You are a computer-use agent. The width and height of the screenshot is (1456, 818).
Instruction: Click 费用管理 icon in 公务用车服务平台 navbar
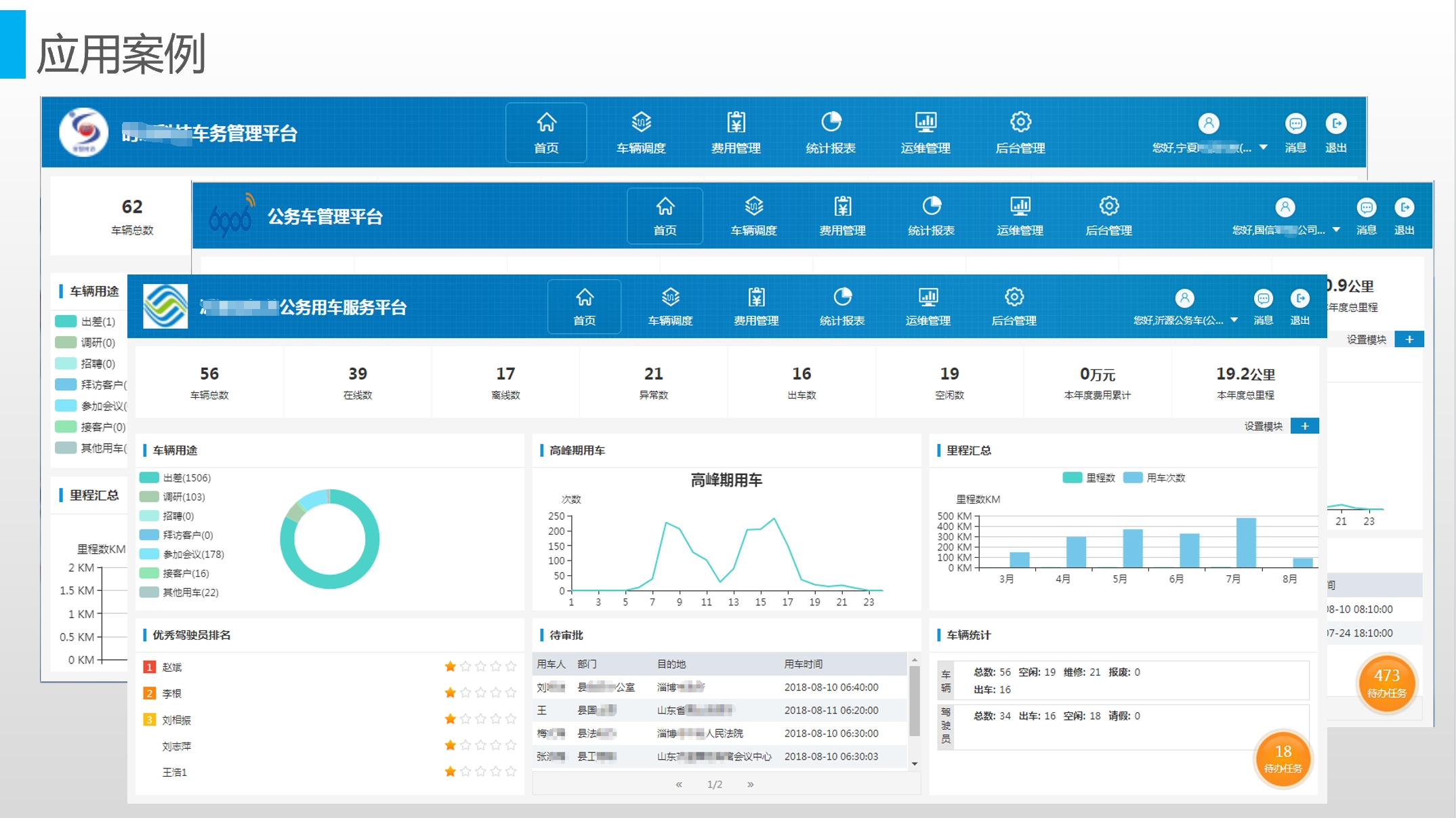point(756,298)
